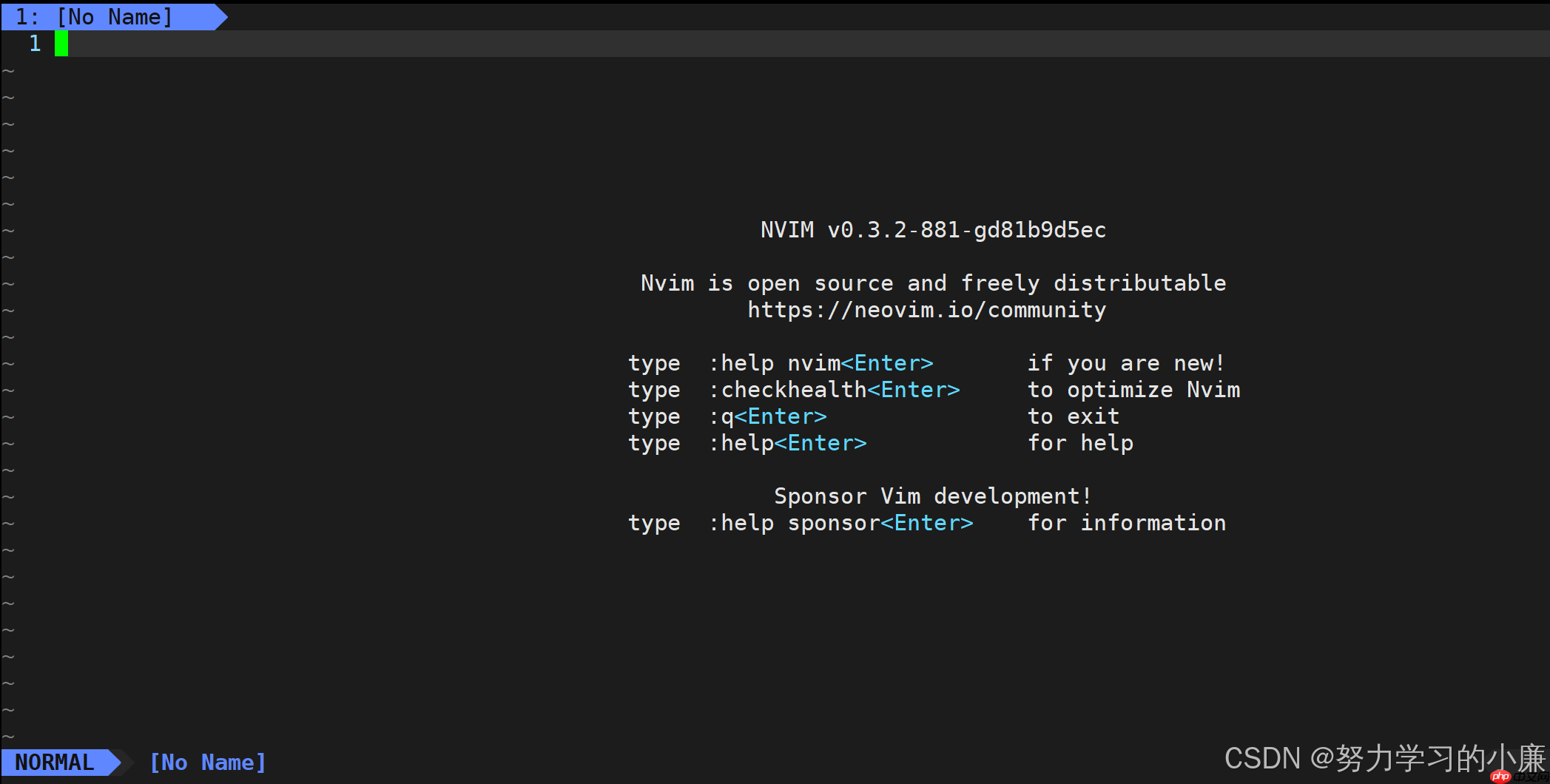Click the ':q<Enter>' command text
This screenshot has height=784, width=1550.
[767, 416]
